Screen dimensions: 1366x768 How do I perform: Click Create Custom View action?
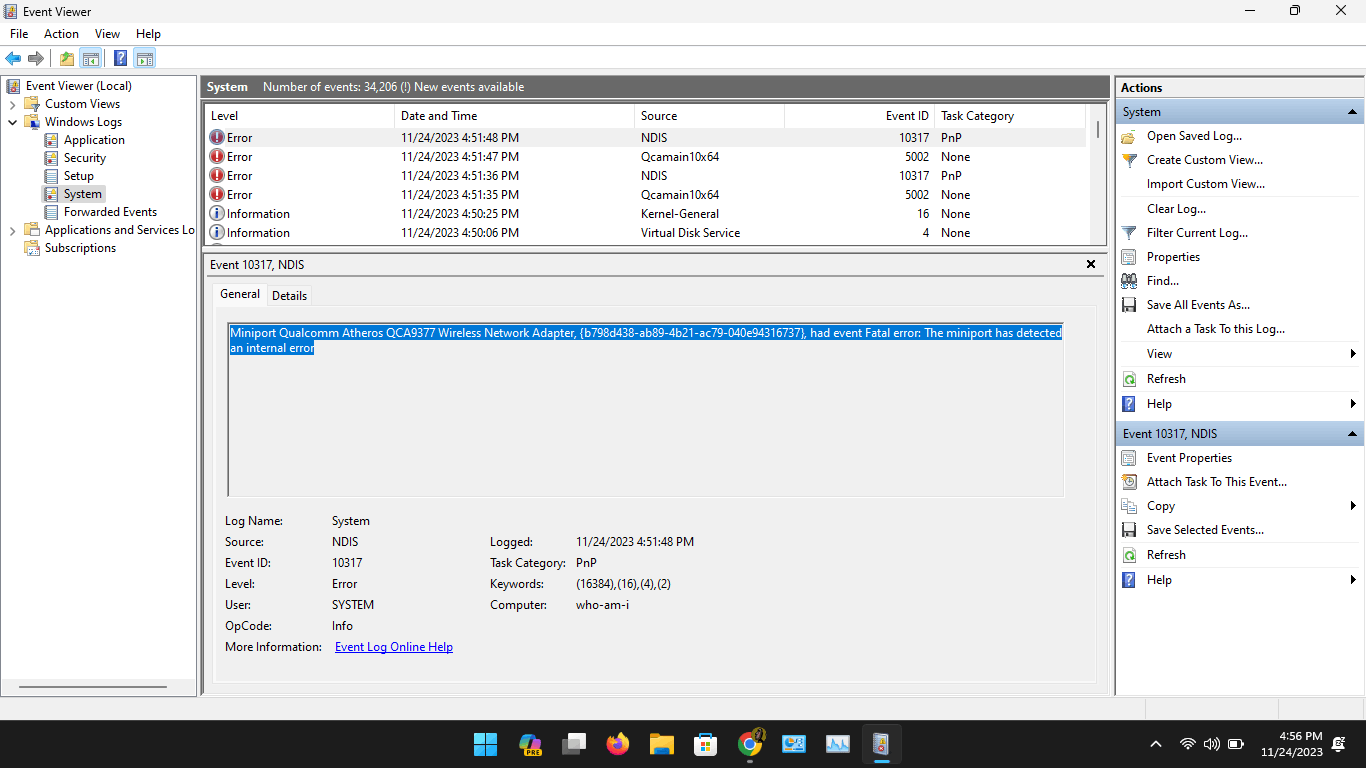(1205, 160)
